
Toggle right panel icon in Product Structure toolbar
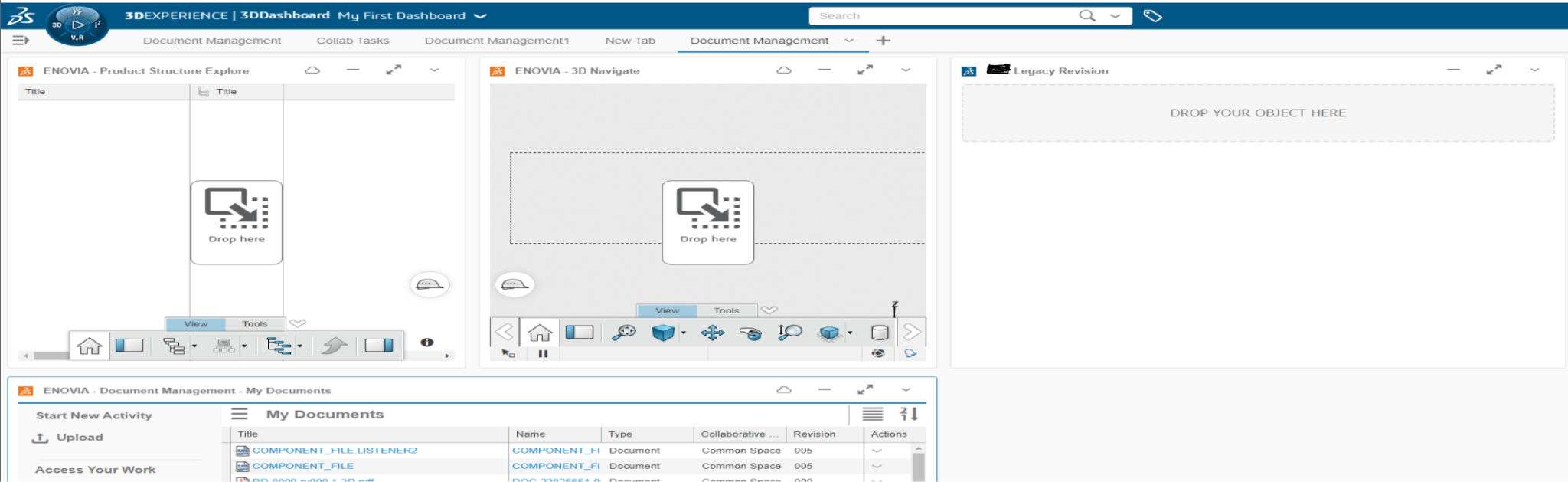379,346
